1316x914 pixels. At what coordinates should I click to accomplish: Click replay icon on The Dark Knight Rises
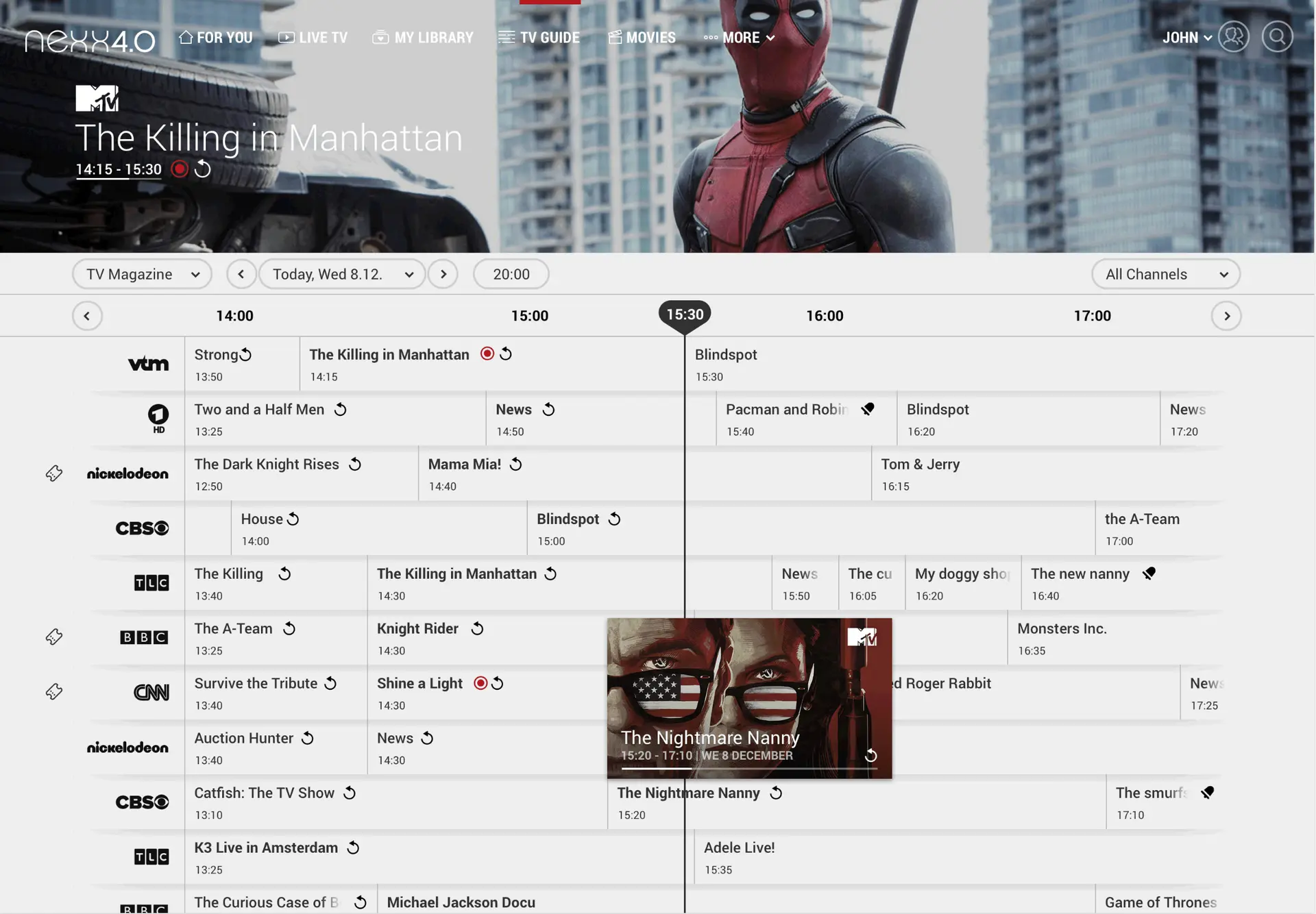pyautogui.click(x=354, y=464)
